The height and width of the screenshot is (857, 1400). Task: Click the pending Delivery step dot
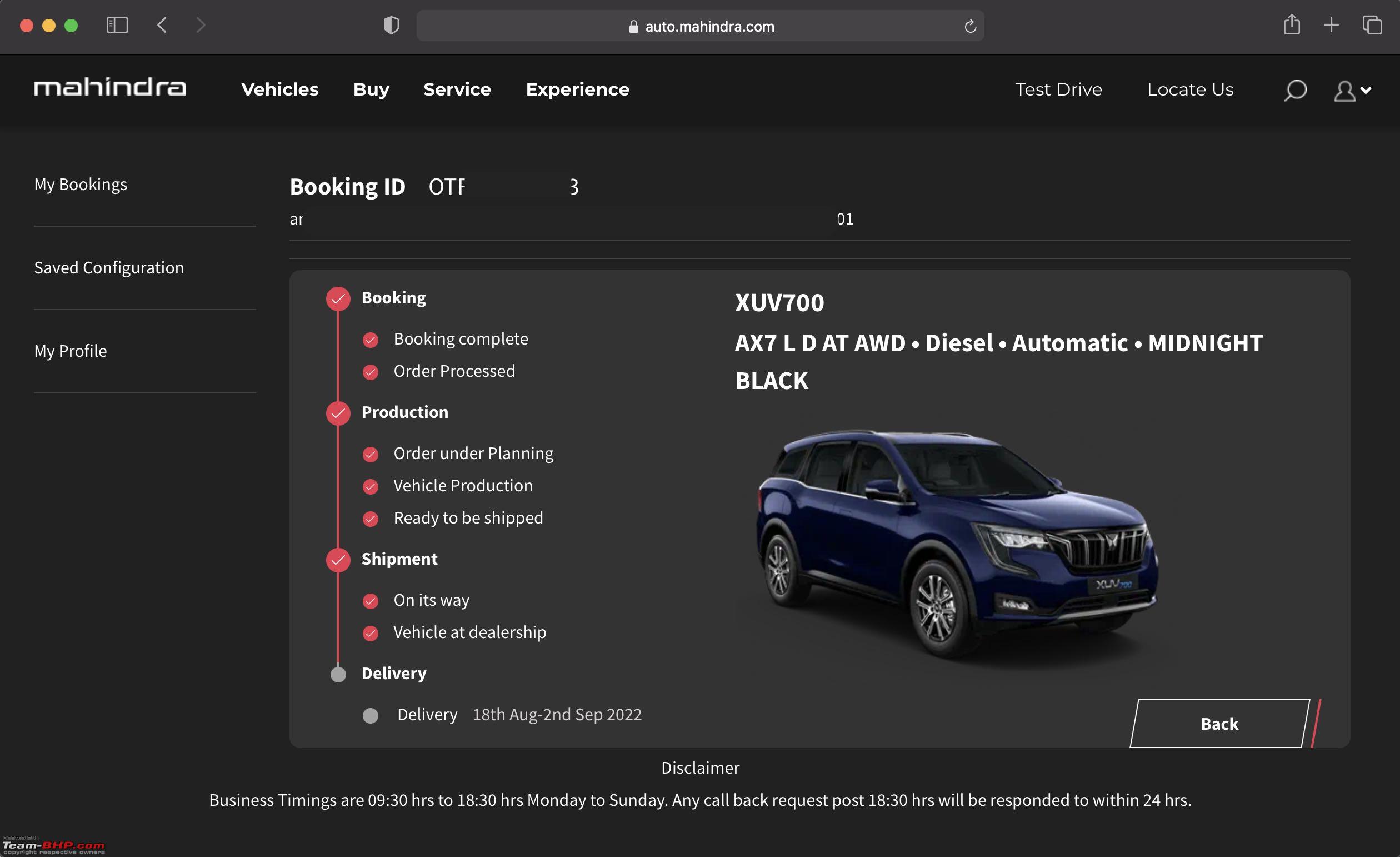click(x=371, y=715)
